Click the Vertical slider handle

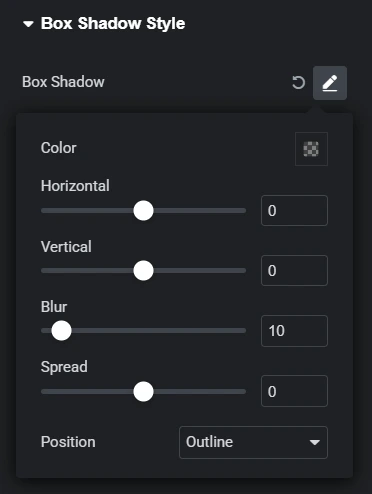point(143,271)
